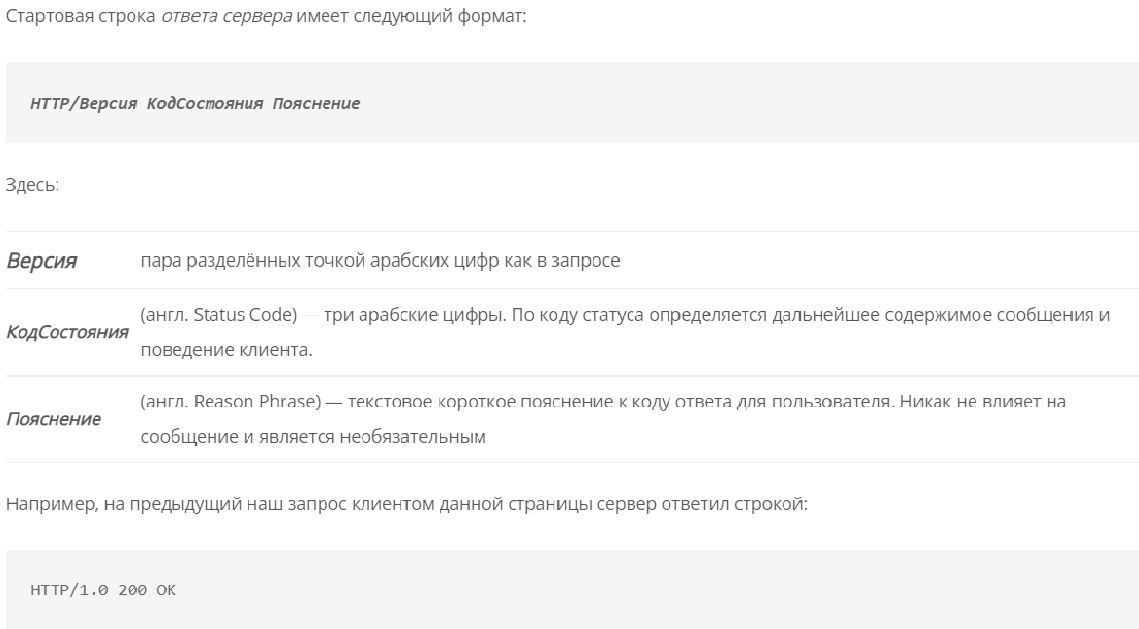1139x629 pixels.
Task: Click the term 'Пояснение' in the table
Action: click(x=54, y=419)
